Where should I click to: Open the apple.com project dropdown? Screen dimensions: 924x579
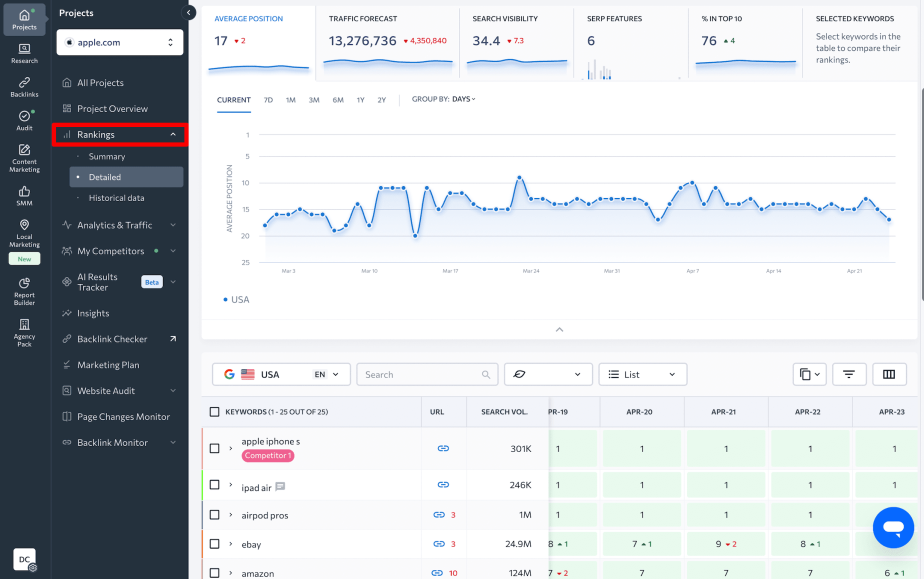pyautogui.click(x=120, y=43)
